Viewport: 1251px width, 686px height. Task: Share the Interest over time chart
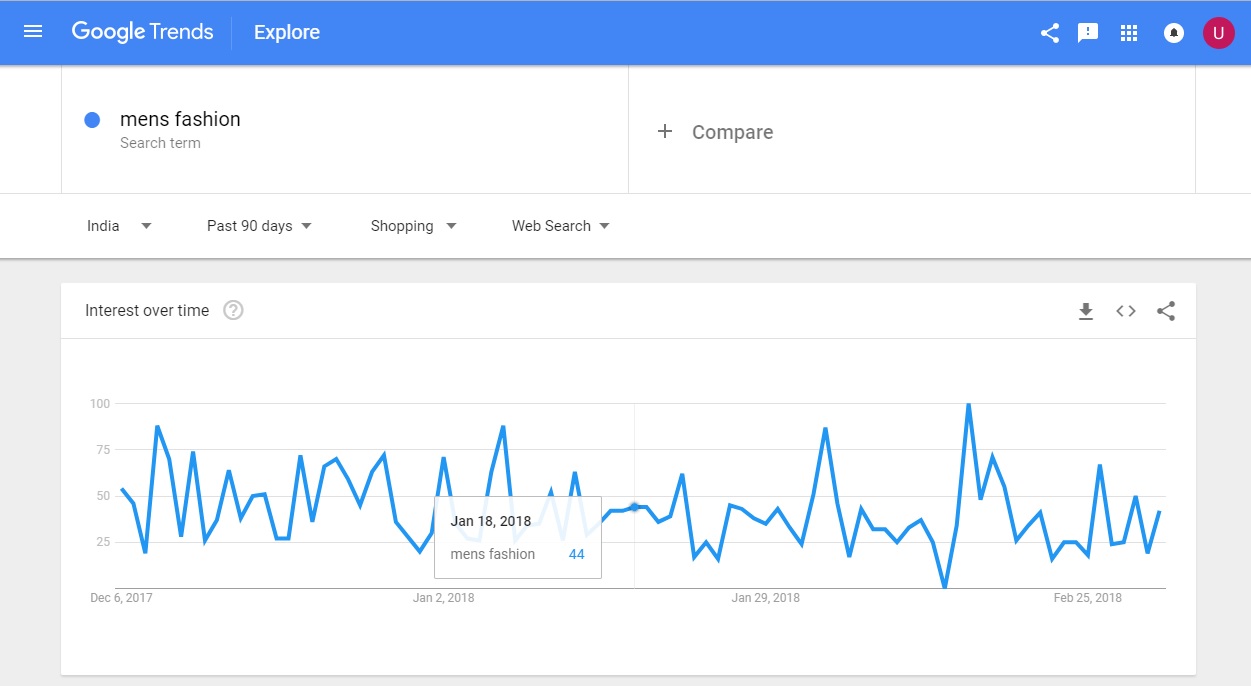click(1166, 311)
